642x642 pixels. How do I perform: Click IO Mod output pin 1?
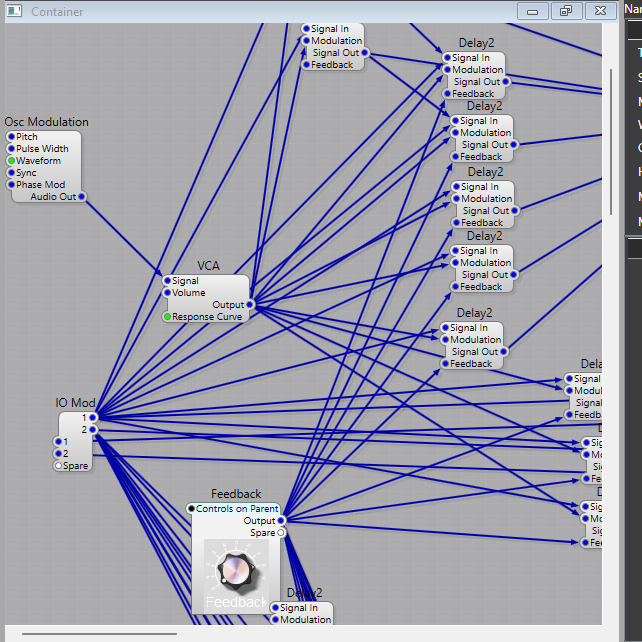pos(93,418)
